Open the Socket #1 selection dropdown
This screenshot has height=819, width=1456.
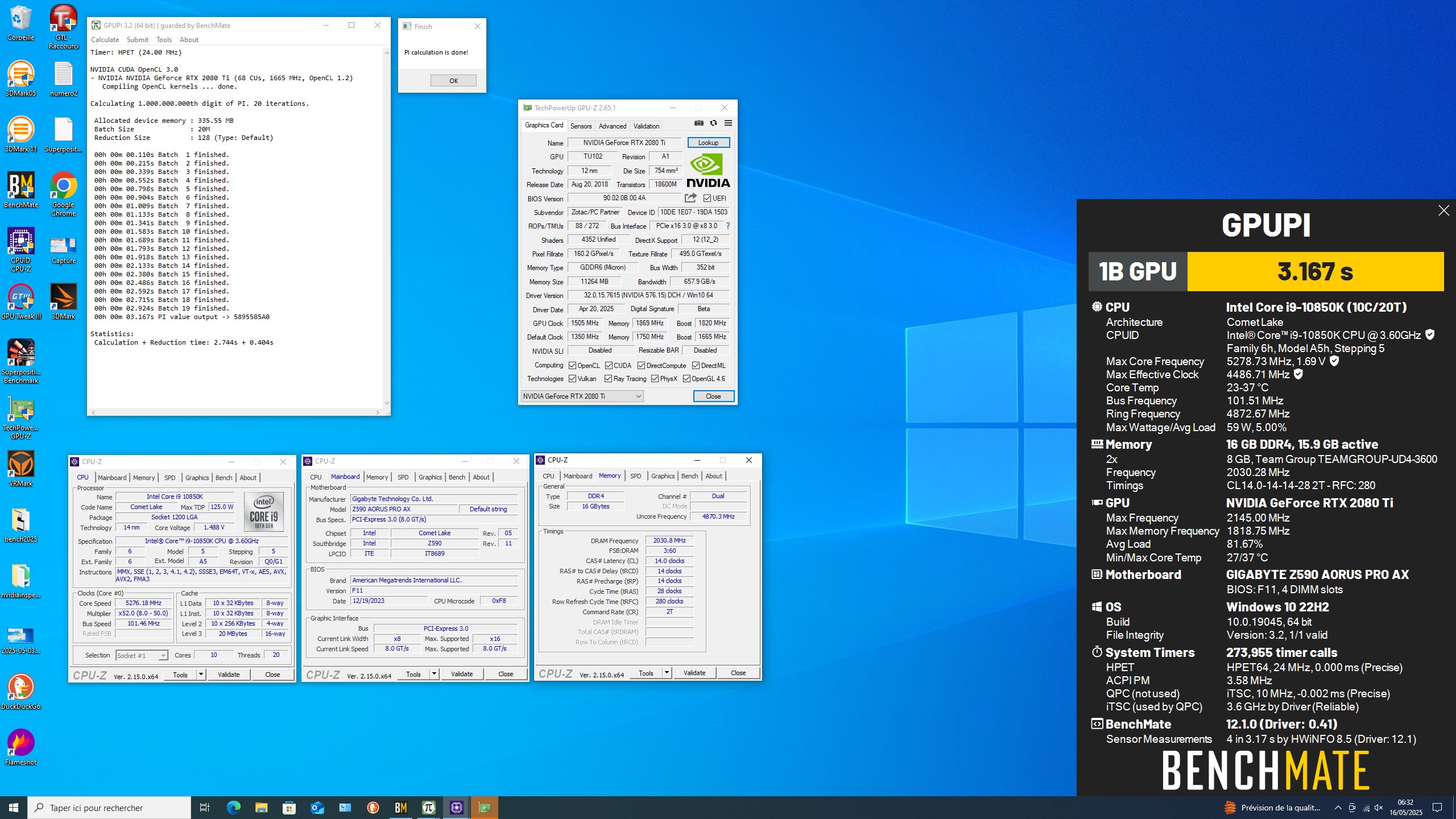coord(142,655)
